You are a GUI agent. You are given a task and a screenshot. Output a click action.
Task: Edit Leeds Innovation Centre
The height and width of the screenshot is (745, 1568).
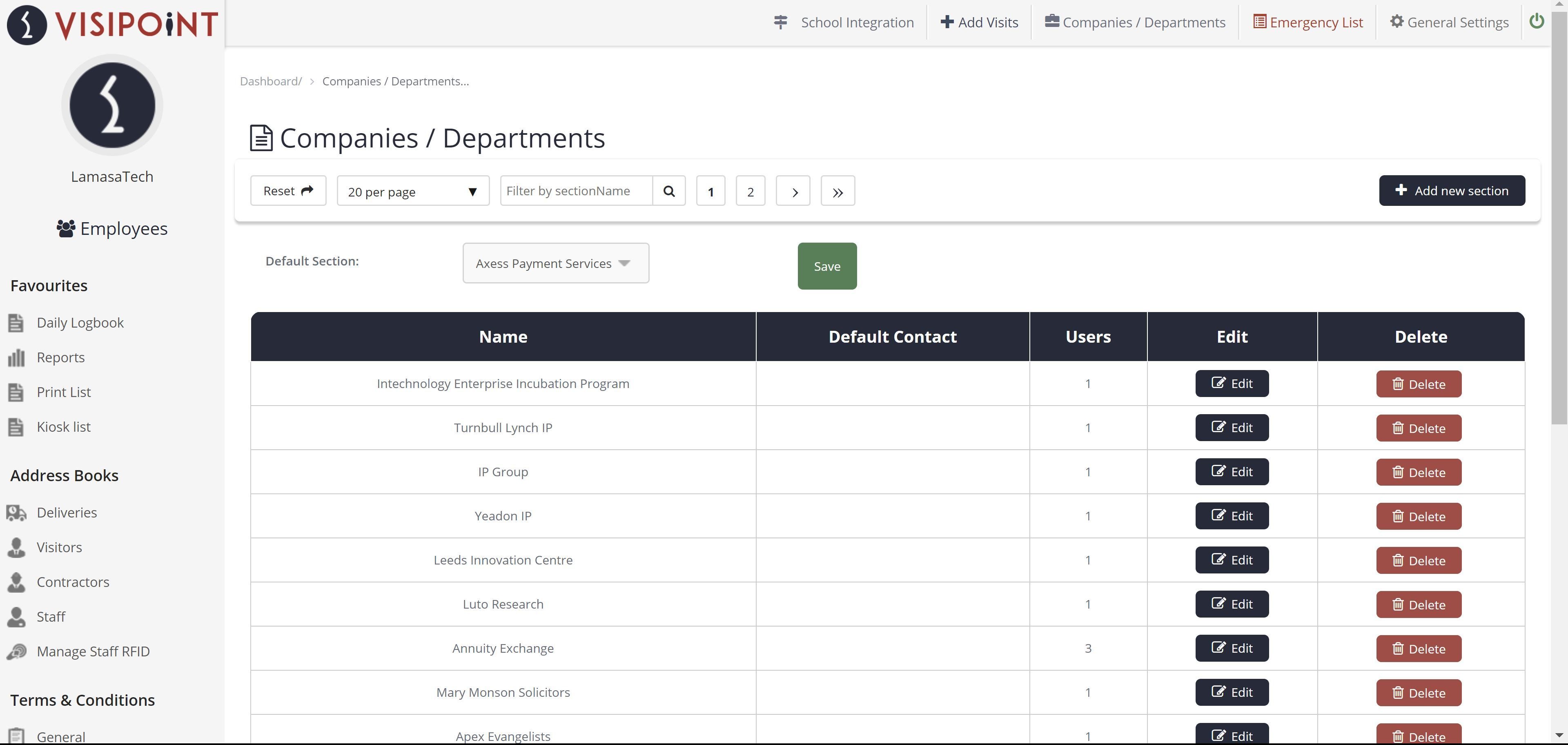coord(1232,560)
